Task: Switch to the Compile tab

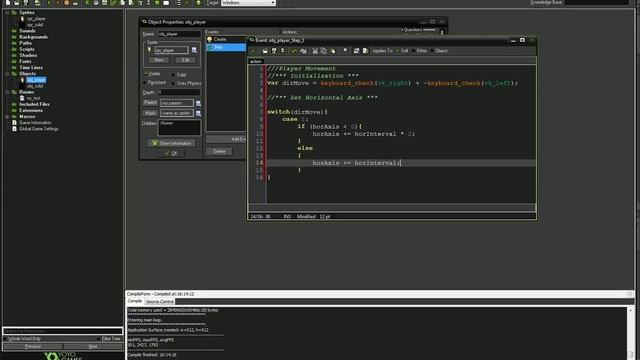Action: pos(135,301)
